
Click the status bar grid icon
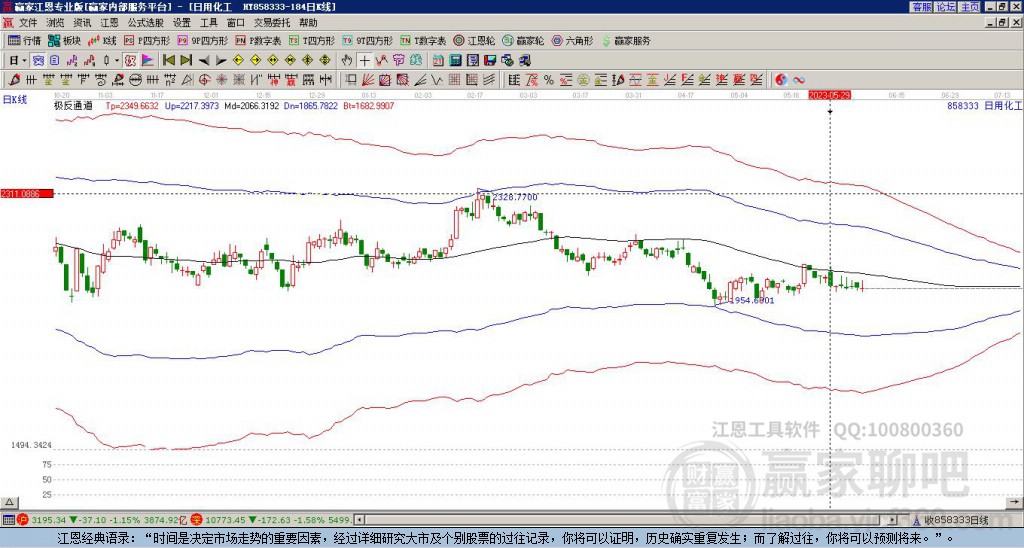(x=8, y=520)
